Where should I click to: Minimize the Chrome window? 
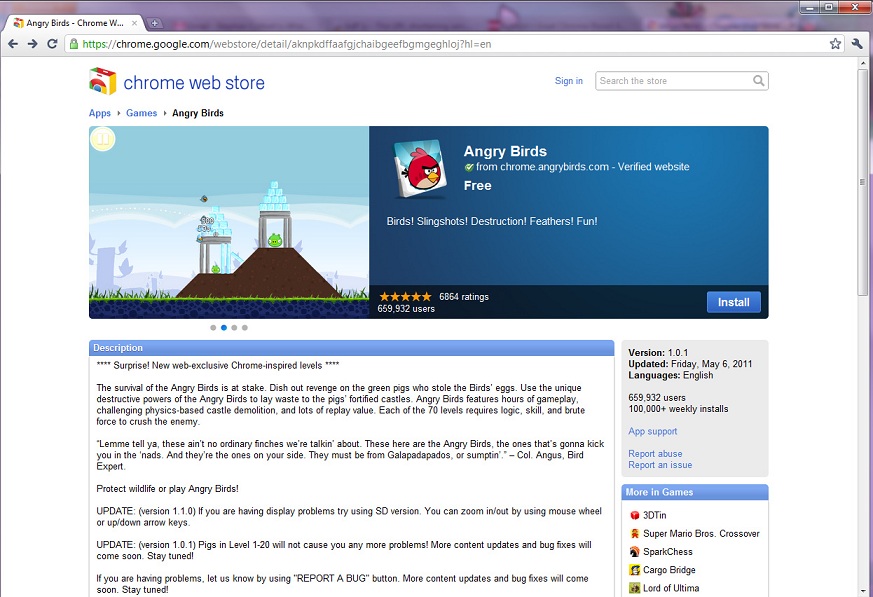click(810, 7)
